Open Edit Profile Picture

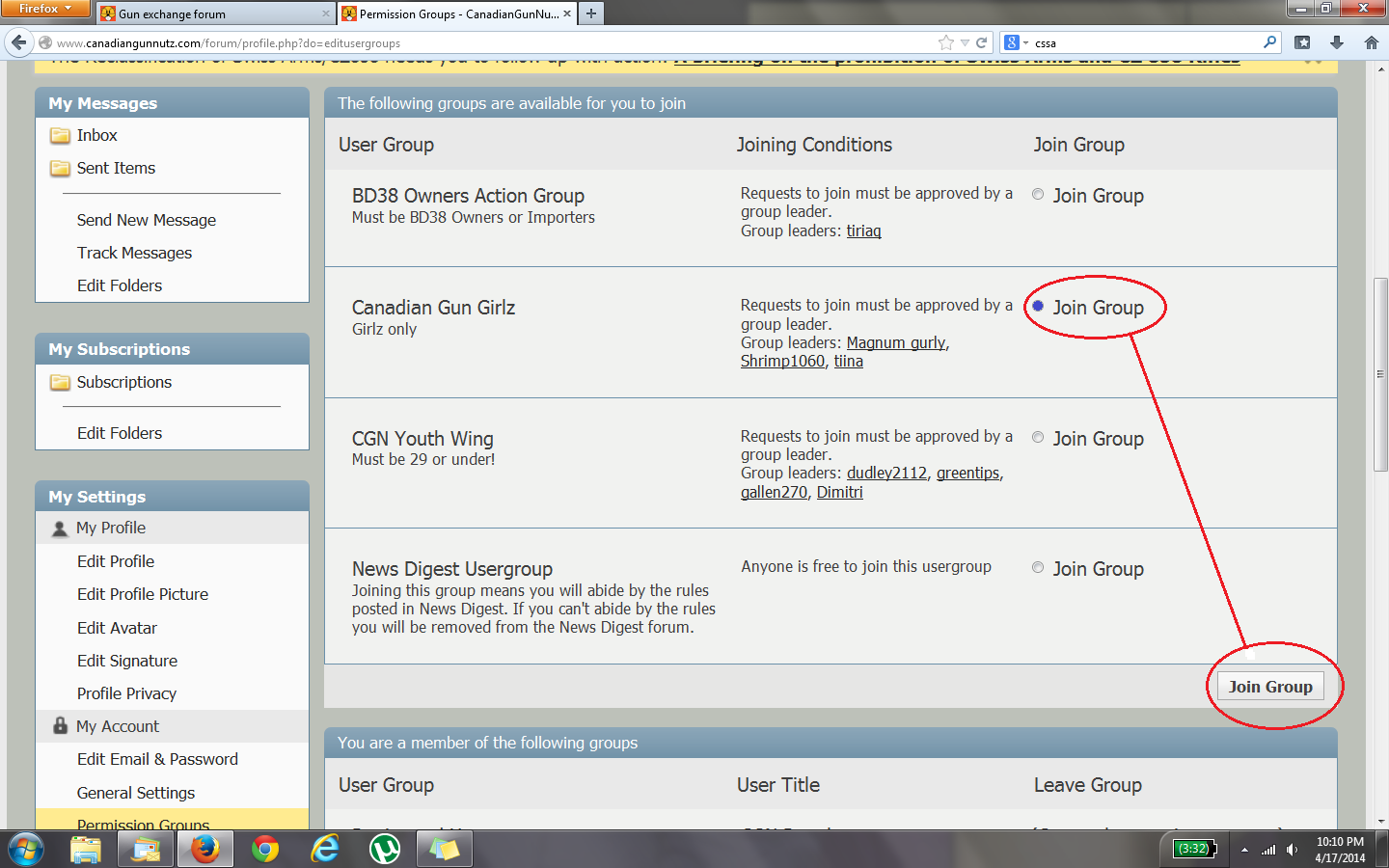143,594
